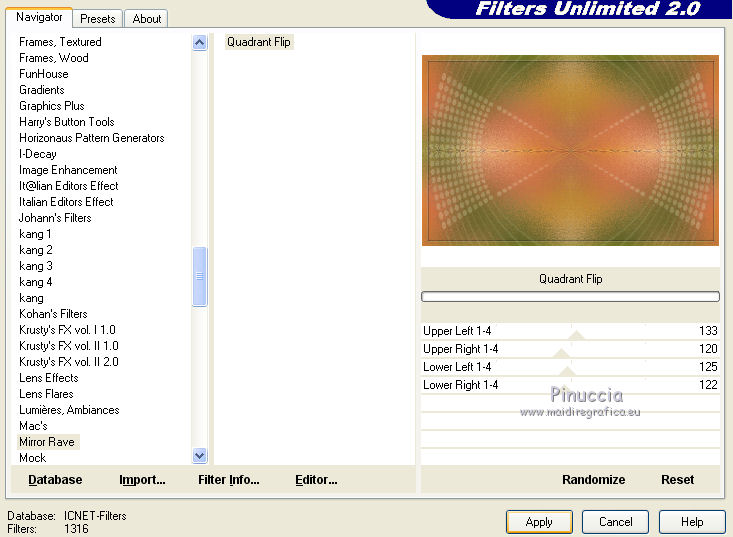Select Krusty's FX vol. I 1.0
The width and height of the screenshot is (733, 537).
tap(67, 329)
